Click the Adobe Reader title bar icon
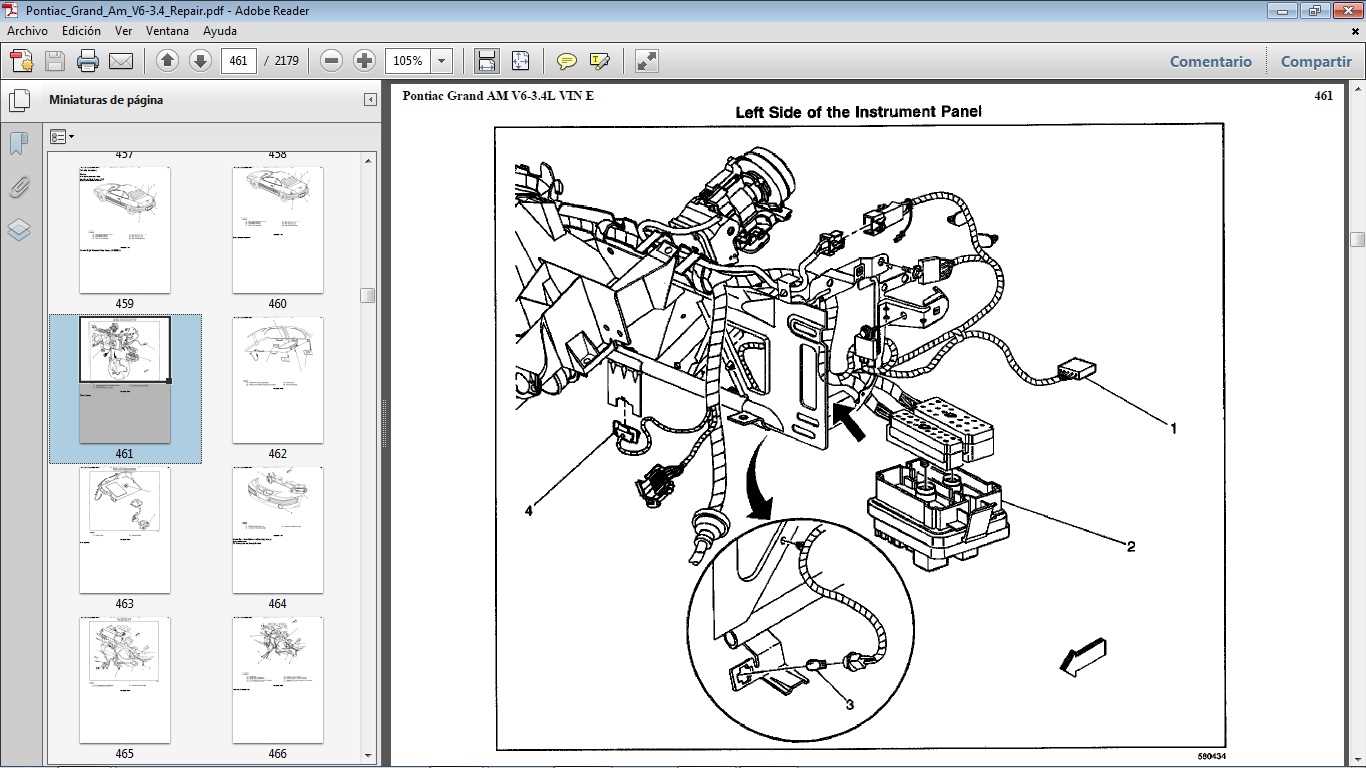The width and height of the screenshot is (1366, 768). coord(11,10)
